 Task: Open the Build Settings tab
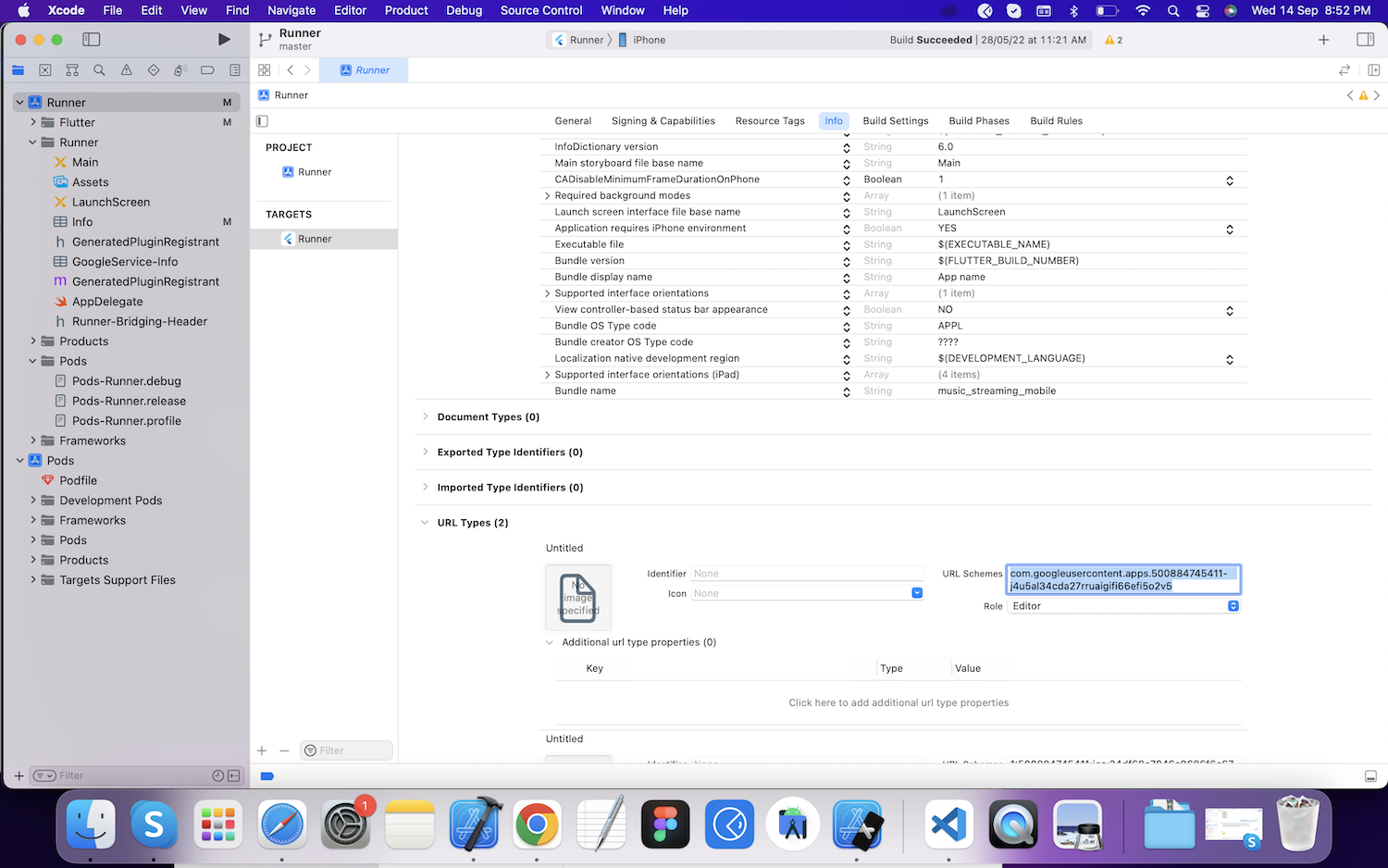tap(896, 121)
